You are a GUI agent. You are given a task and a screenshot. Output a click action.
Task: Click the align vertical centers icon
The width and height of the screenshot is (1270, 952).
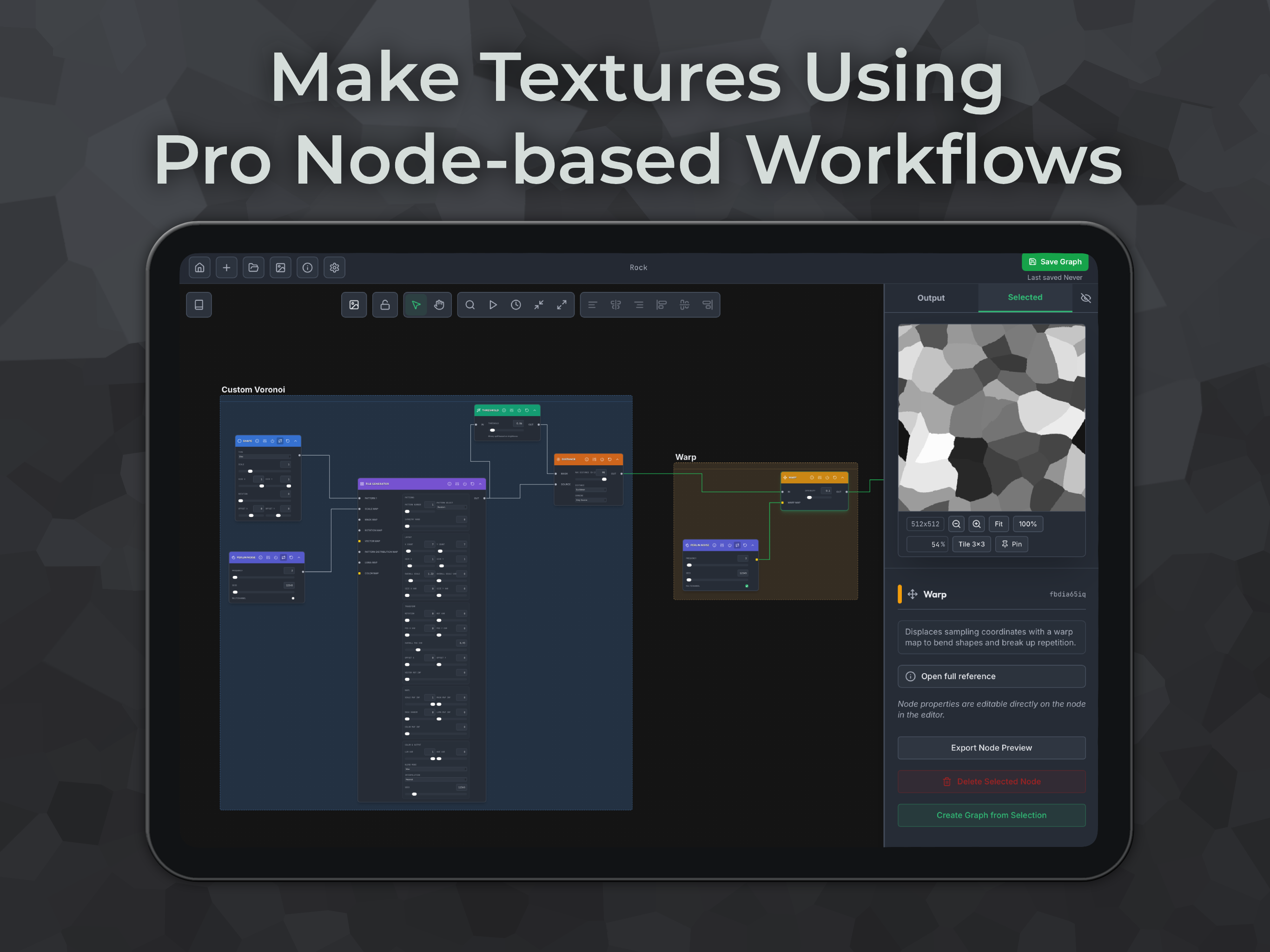684,305
